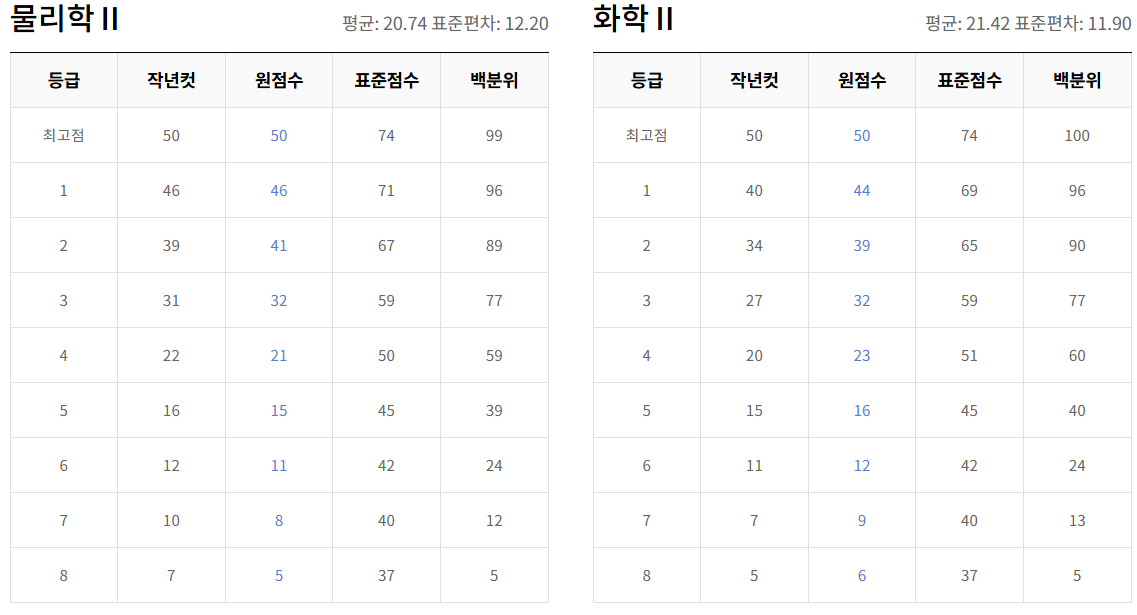Image resolution: width=1137 pixels, height=615 pixels.
Task: Open blue 원점수 39 in 화학 II grade 2 row
Action: click(862, 246)
